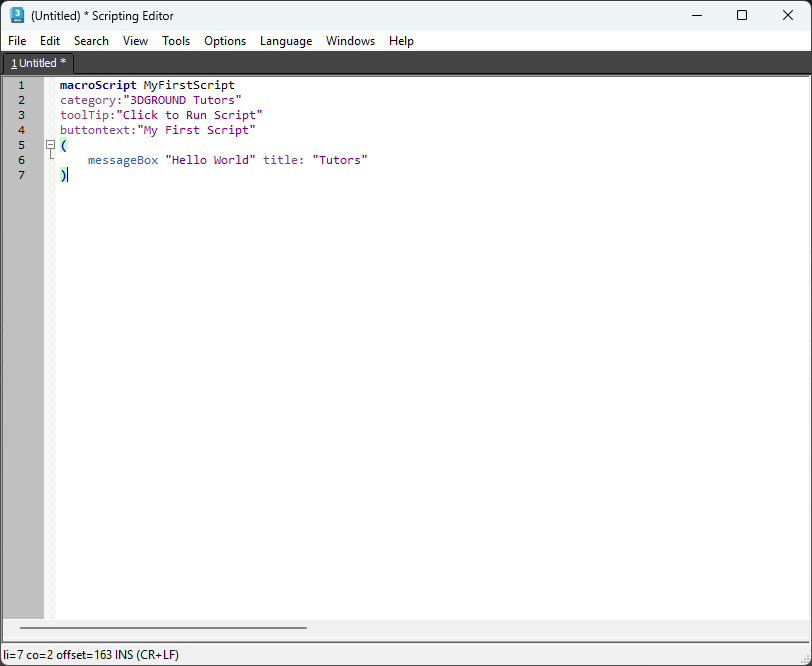Minimize the Scripting Editor window
The image size is (812, 666).
point(696,15)
